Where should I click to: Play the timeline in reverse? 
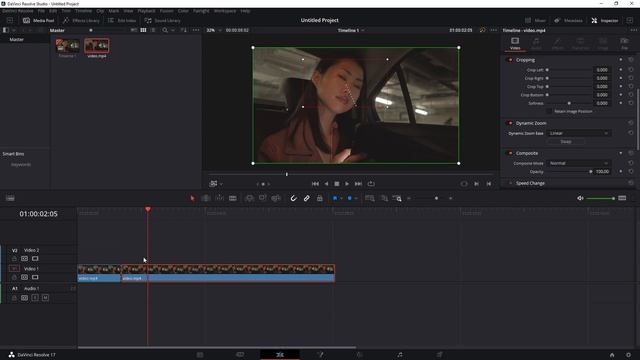(326, 184)
